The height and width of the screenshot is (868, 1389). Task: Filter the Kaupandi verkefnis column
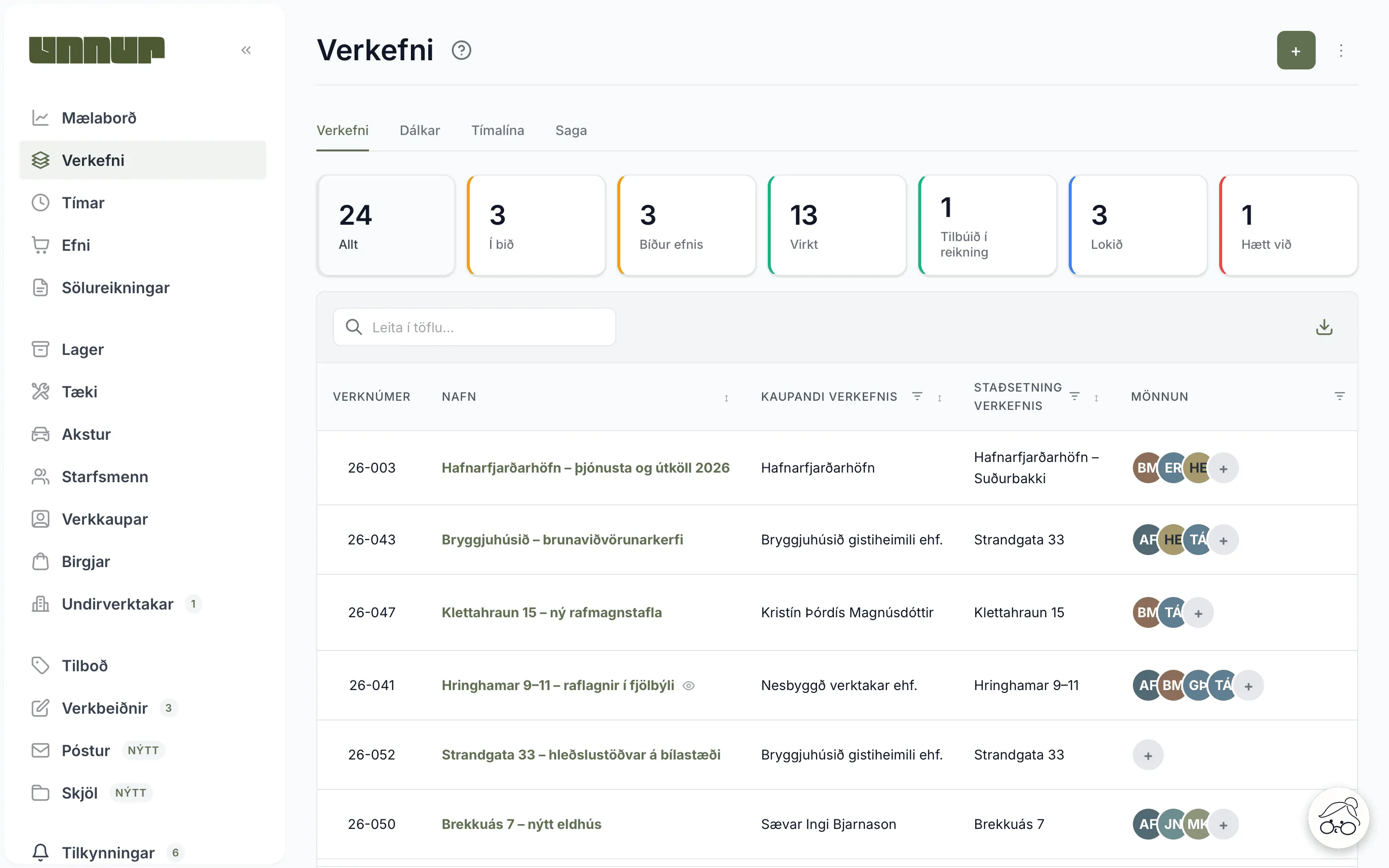pyautogui.click(x=917, y=396)
